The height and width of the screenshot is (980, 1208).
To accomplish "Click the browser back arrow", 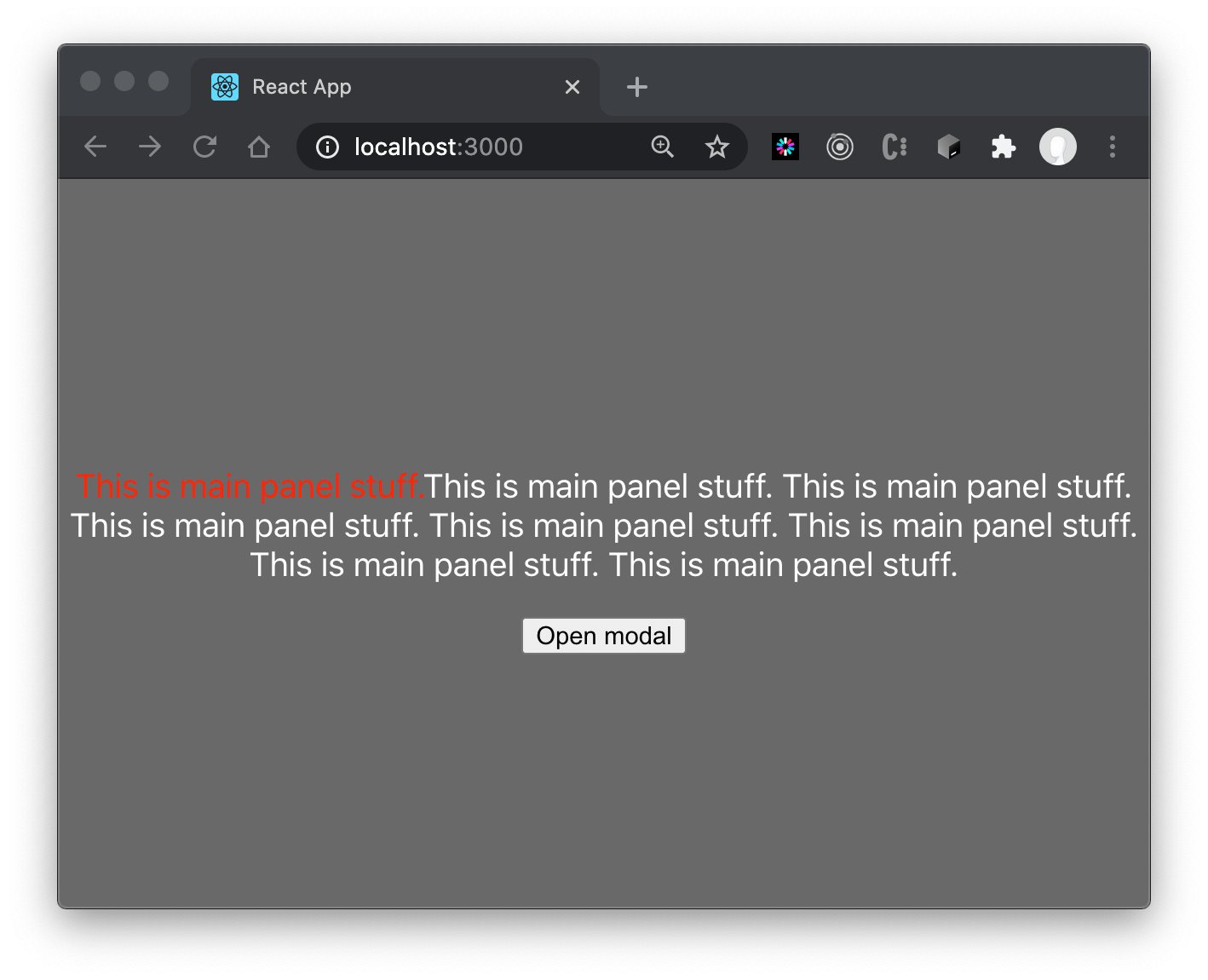I will coord(95,147).
